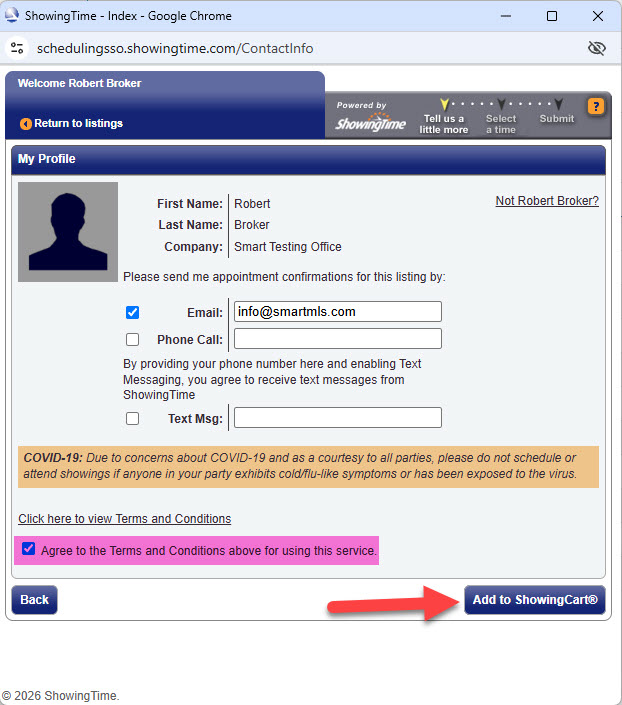The height and width of the screenshot is (705, 622).
Task: Click the Text Msg number input field
Action: pos(338,418)
